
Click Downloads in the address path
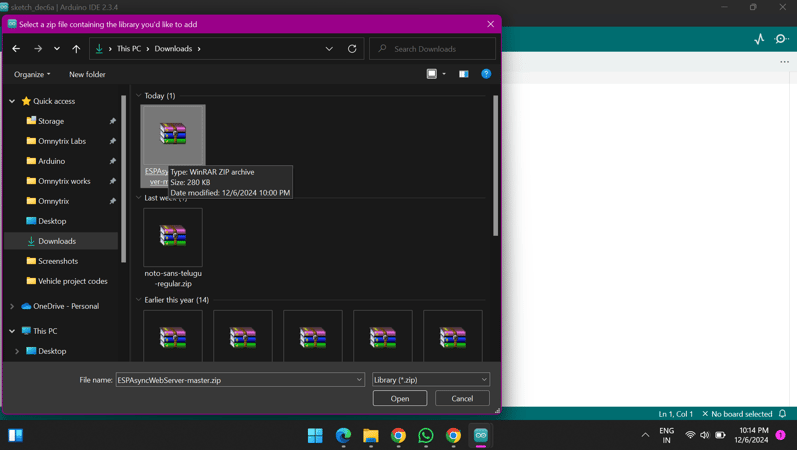point(173,49)
